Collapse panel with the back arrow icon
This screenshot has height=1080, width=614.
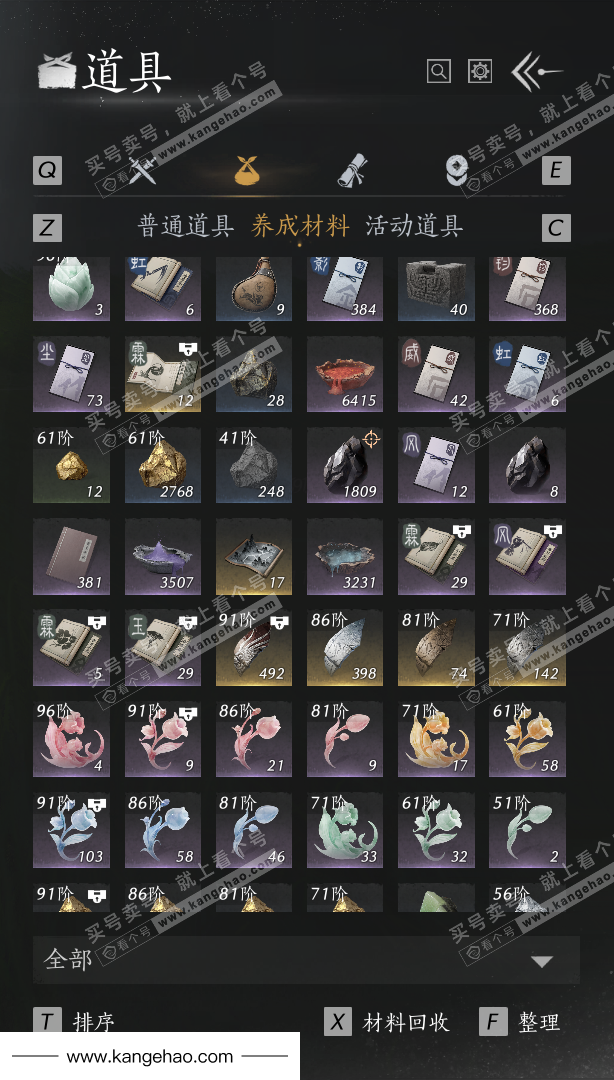point(535,72)
